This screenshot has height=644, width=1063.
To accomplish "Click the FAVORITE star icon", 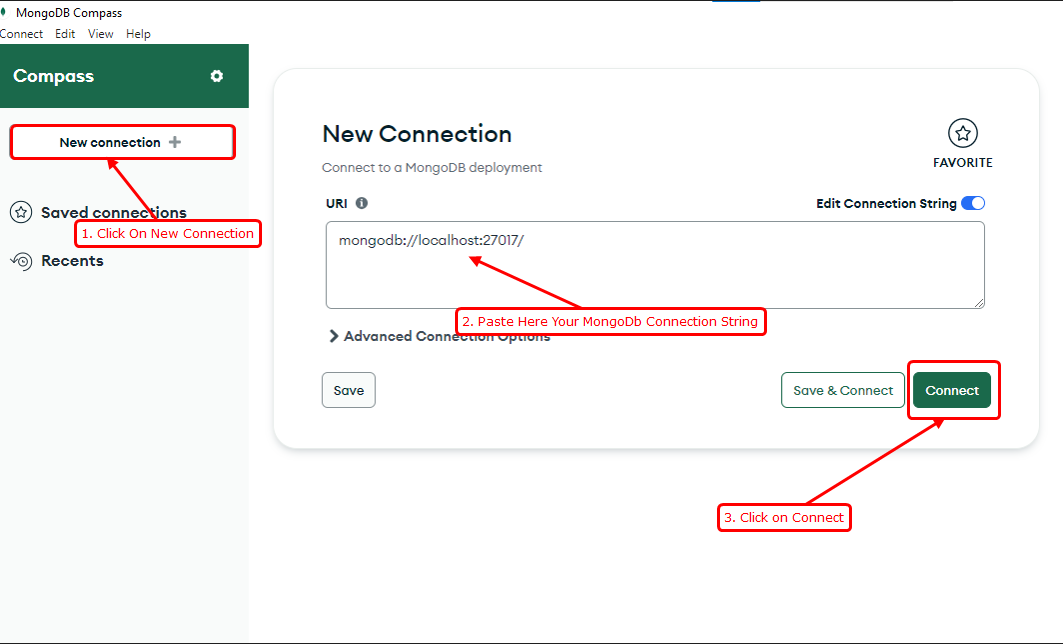I will 963,131.
